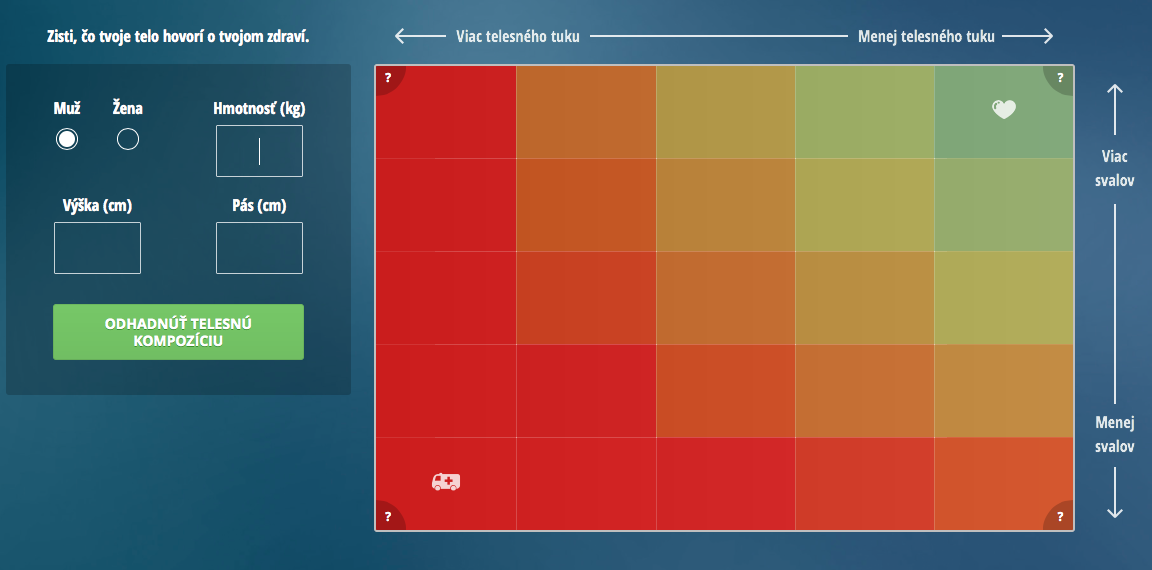
Task: Click the Viac telesného tuku label
Action: click(517, 36)
